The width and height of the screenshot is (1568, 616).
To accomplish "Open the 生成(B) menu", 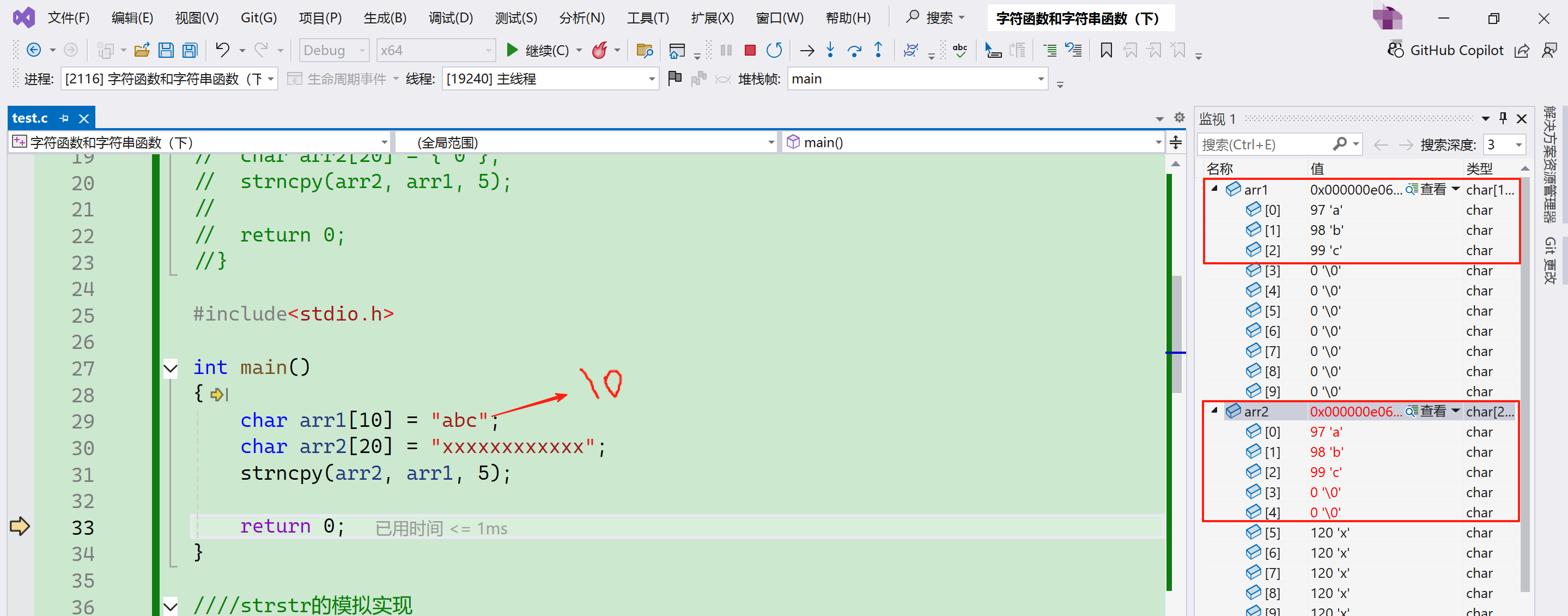I will (x=385, y=17).
